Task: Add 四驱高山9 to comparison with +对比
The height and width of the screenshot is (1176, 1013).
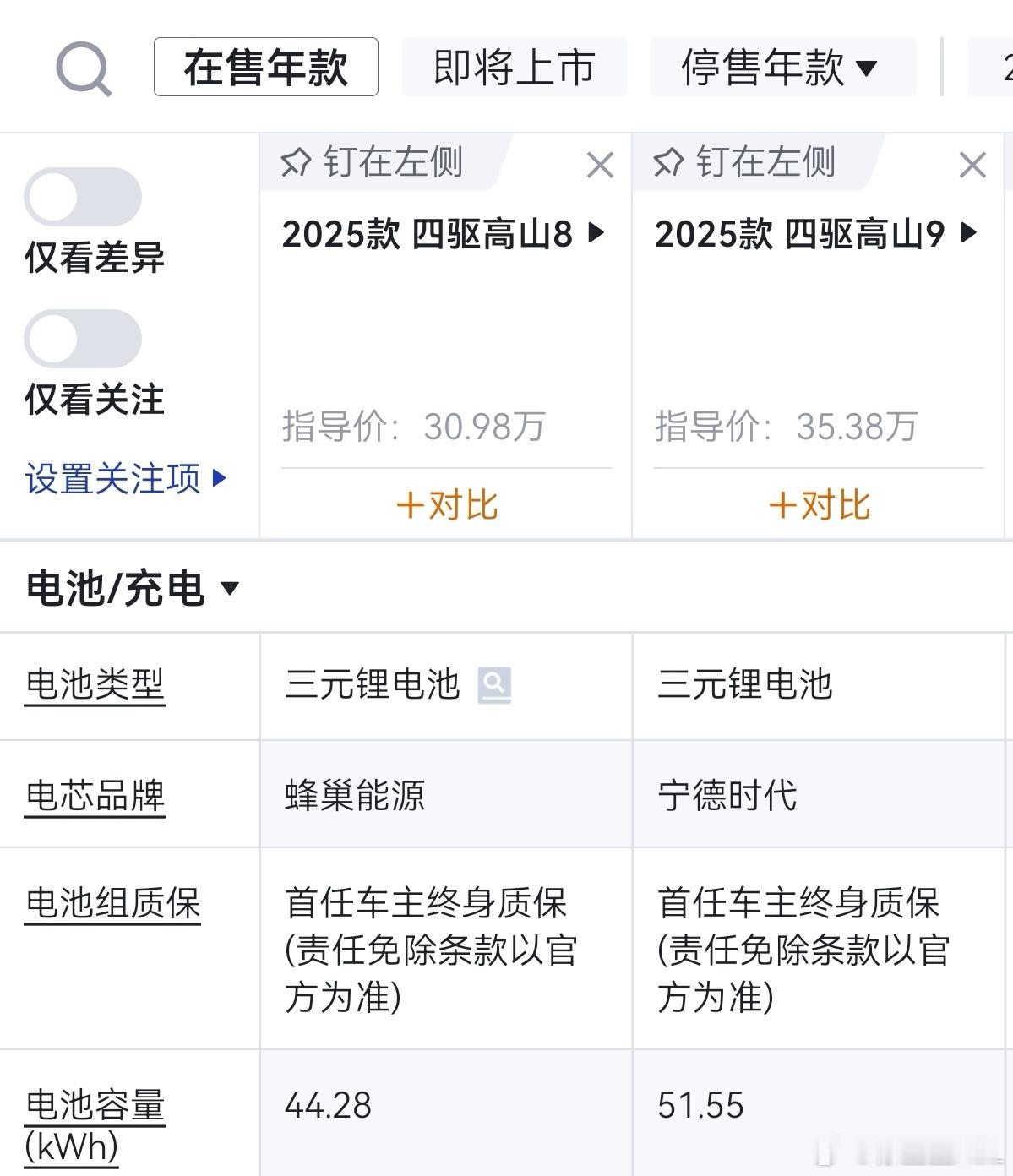Action: click(x=819, y=505)
